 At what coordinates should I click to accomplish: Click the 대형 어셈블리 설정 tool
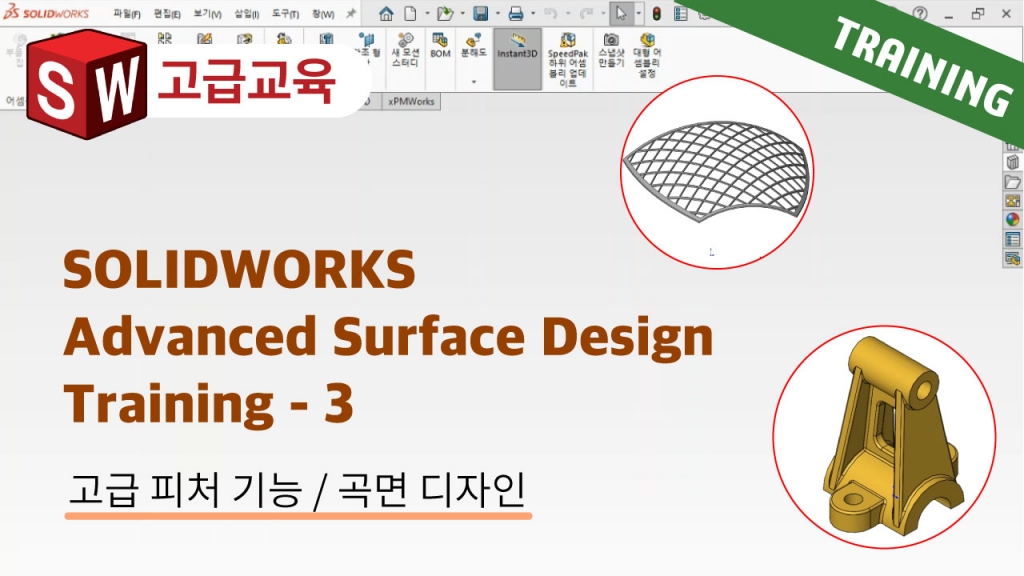pos(647,55)
